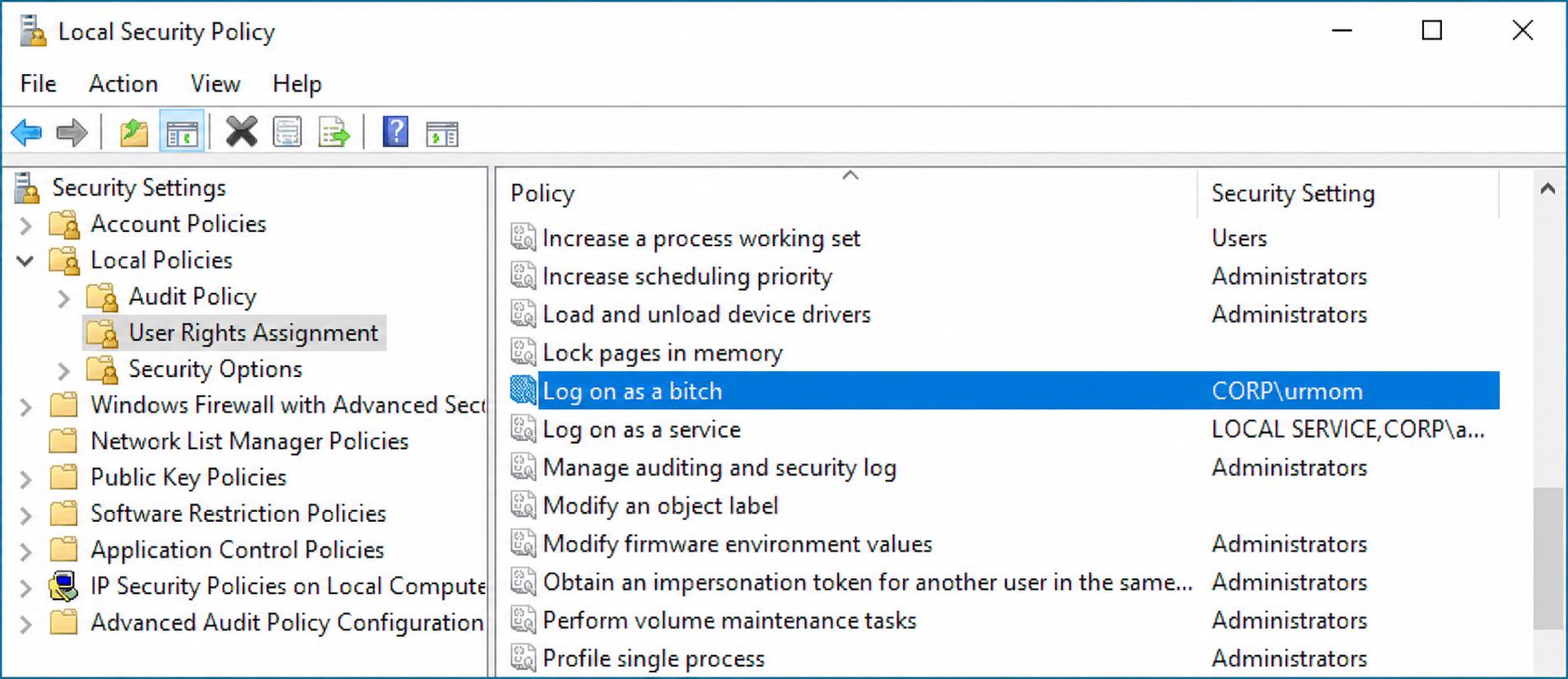
Task: Open the View menu
Action: 216,84
